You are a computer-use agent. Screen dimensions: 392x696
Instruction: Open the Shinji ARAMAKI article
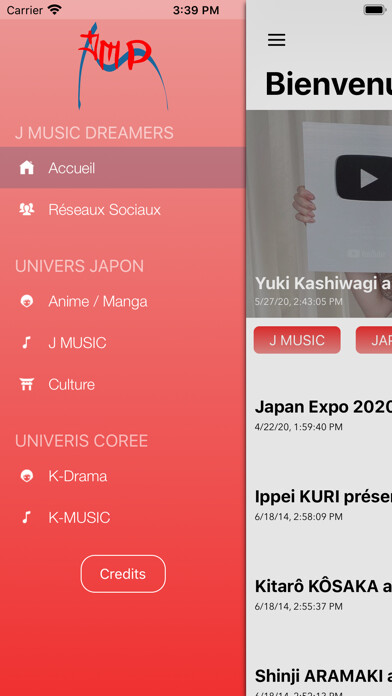coord(323,676)
